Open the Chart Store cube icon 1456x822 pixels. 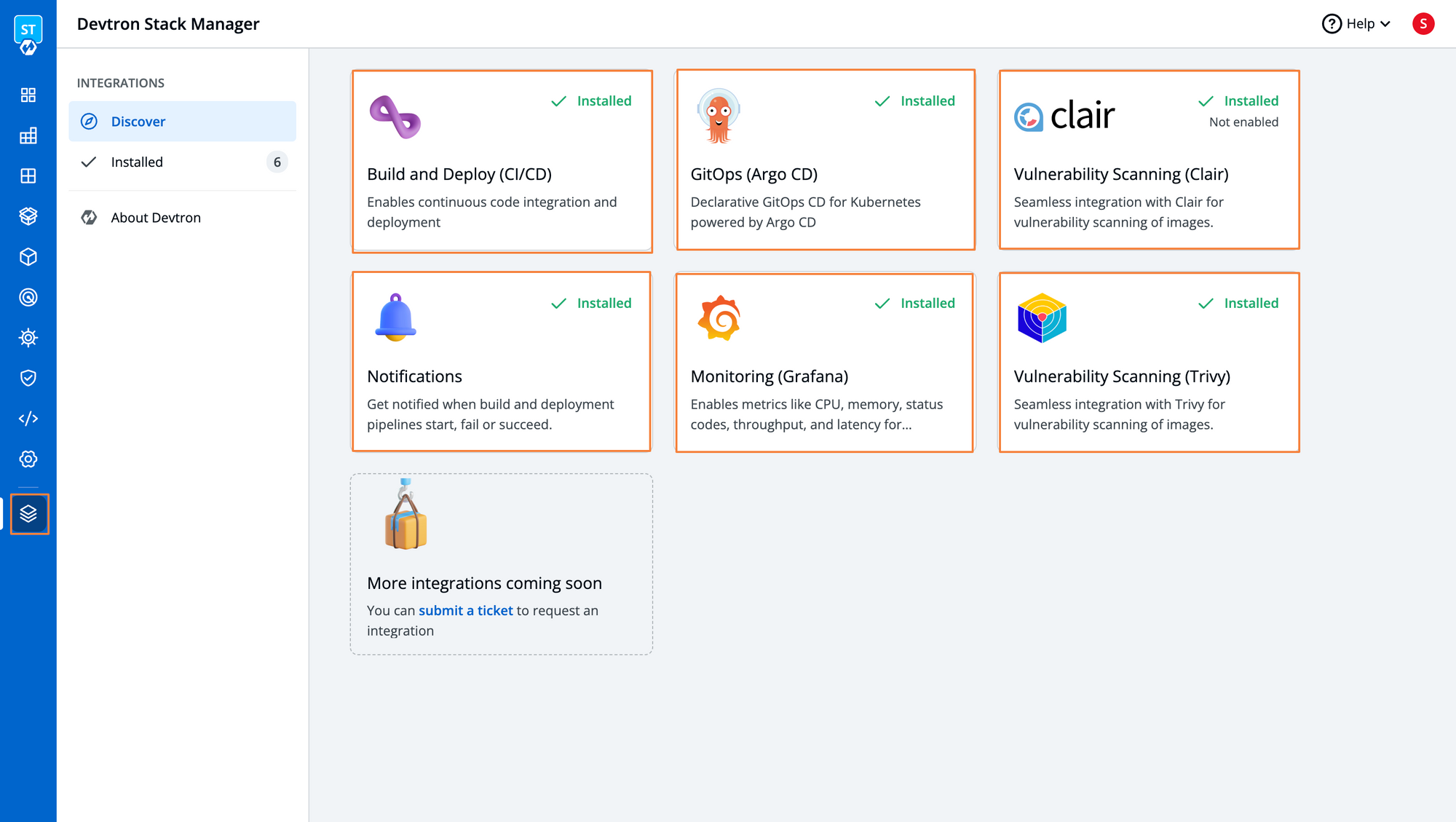(x=28, y=257)
